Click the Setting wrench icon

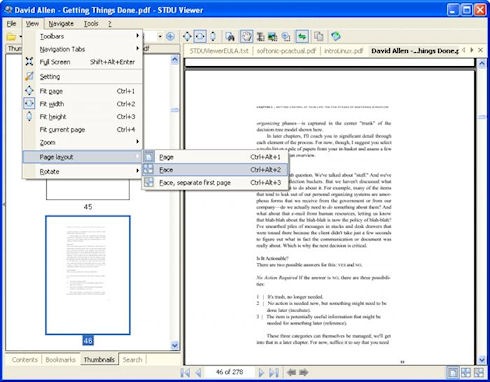29,76
